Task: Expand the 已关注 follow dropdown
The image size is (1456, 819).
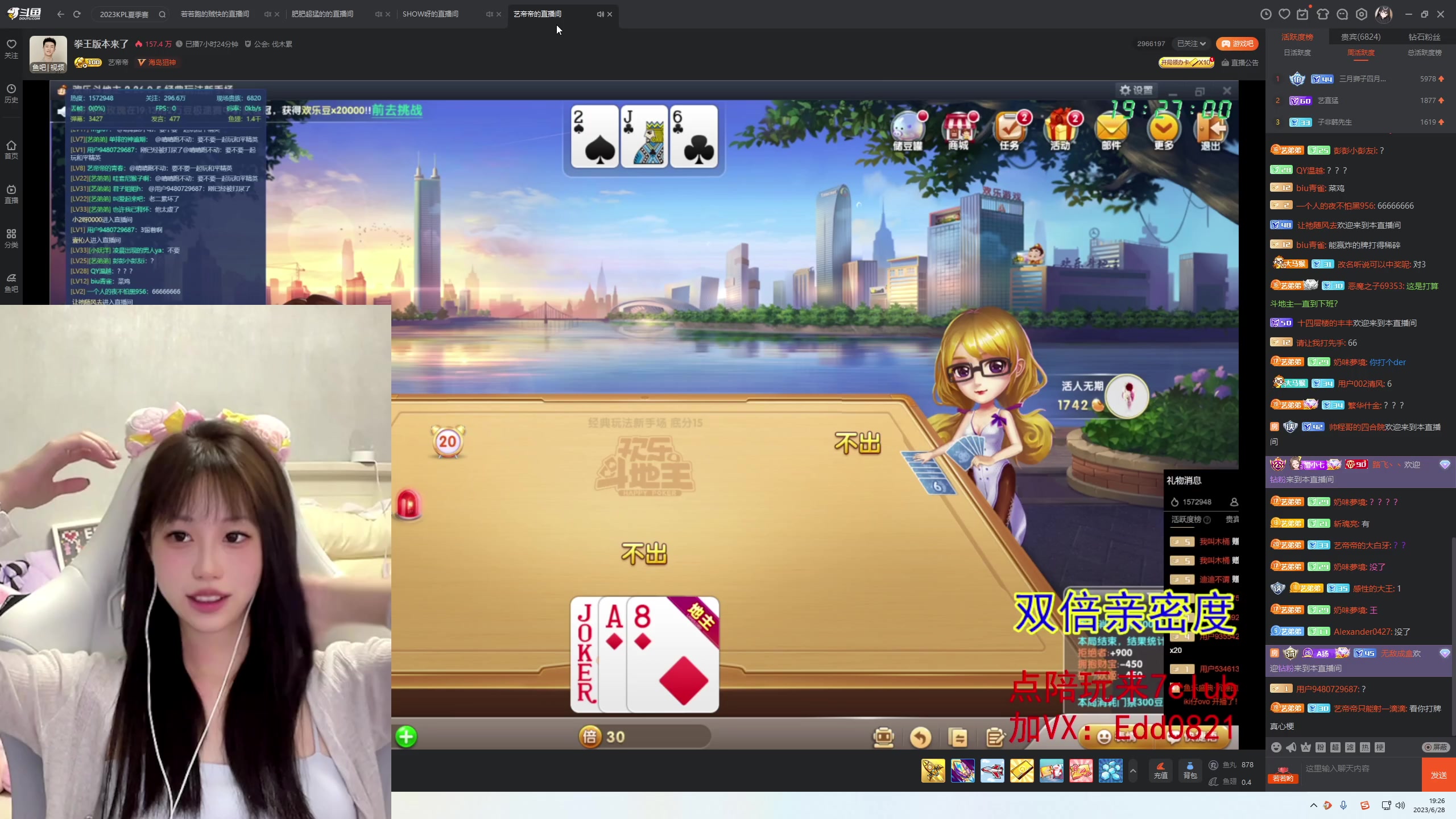Action: click(x=1192, y=44)
